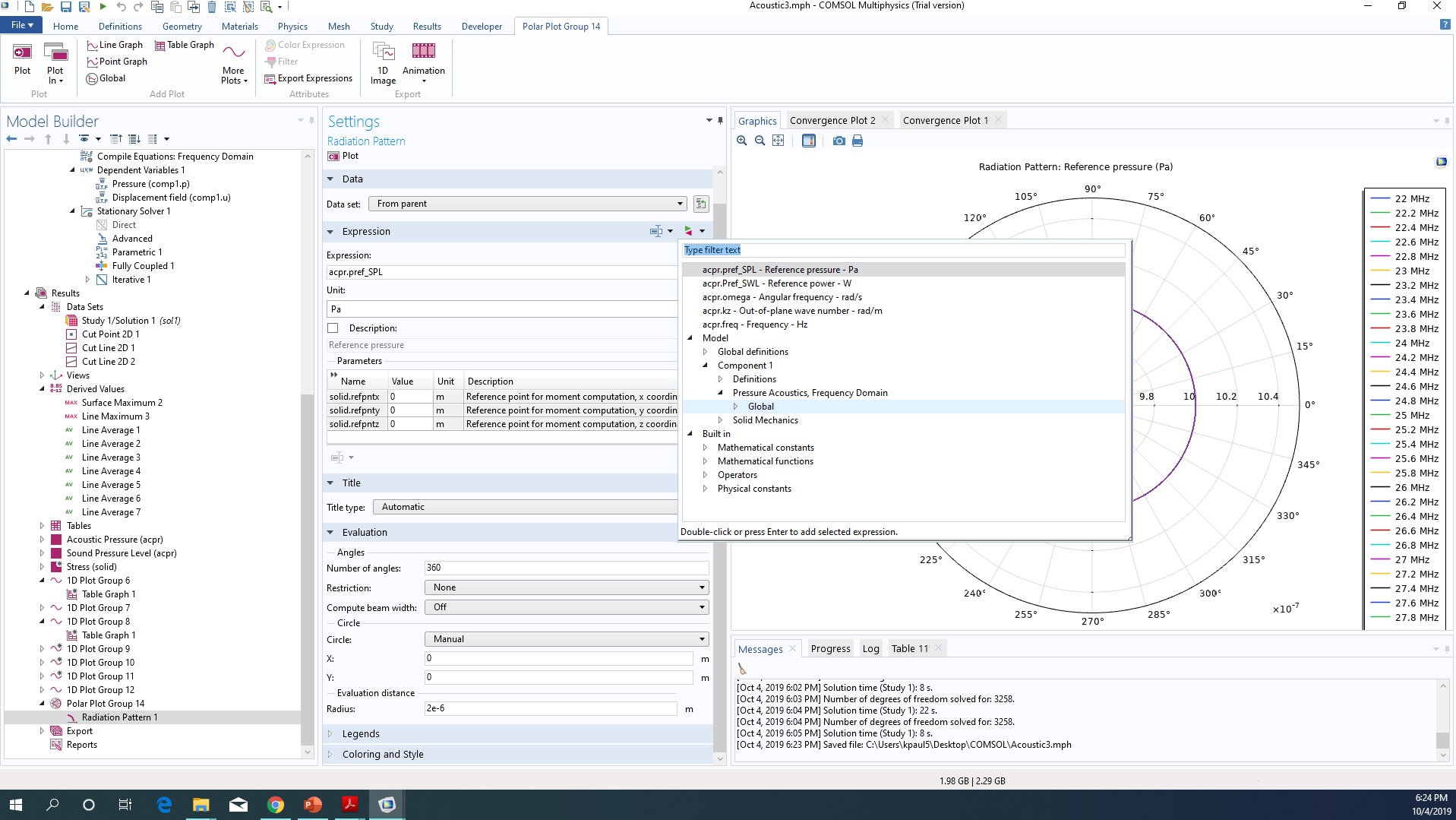The image size is (1456, 820).
Task: Select acpr.Pref_SWL Reference power expression
Action: click(776, 283)
